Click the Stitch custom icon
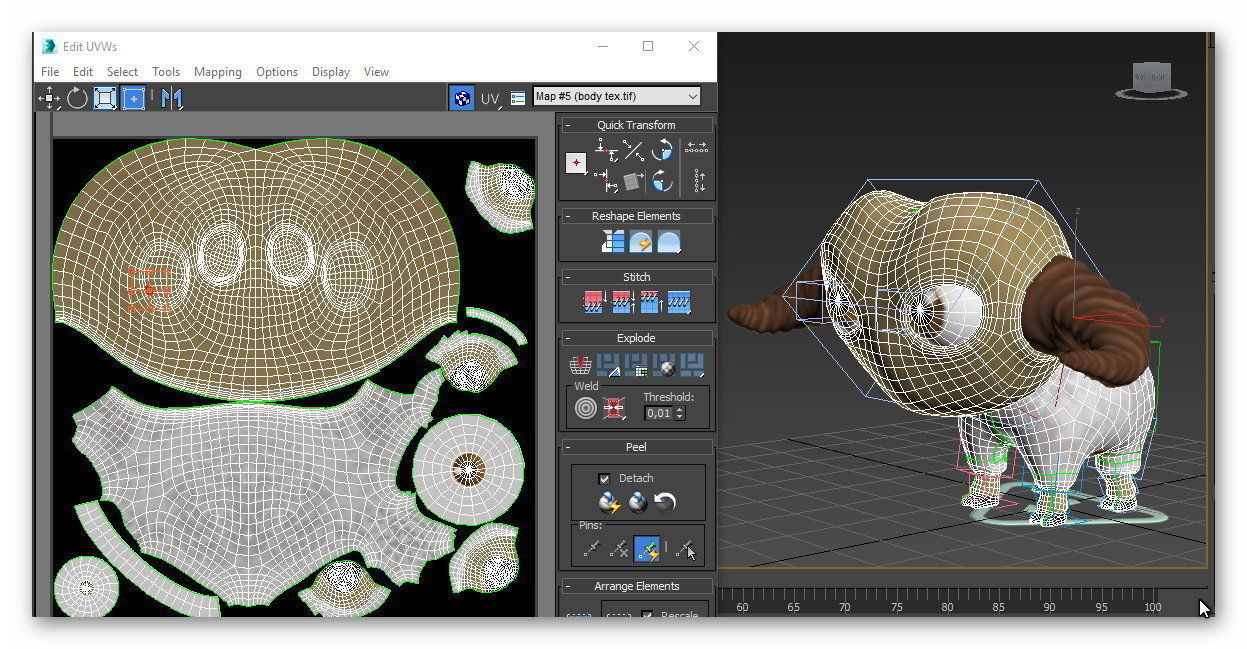 coord(678,302)
